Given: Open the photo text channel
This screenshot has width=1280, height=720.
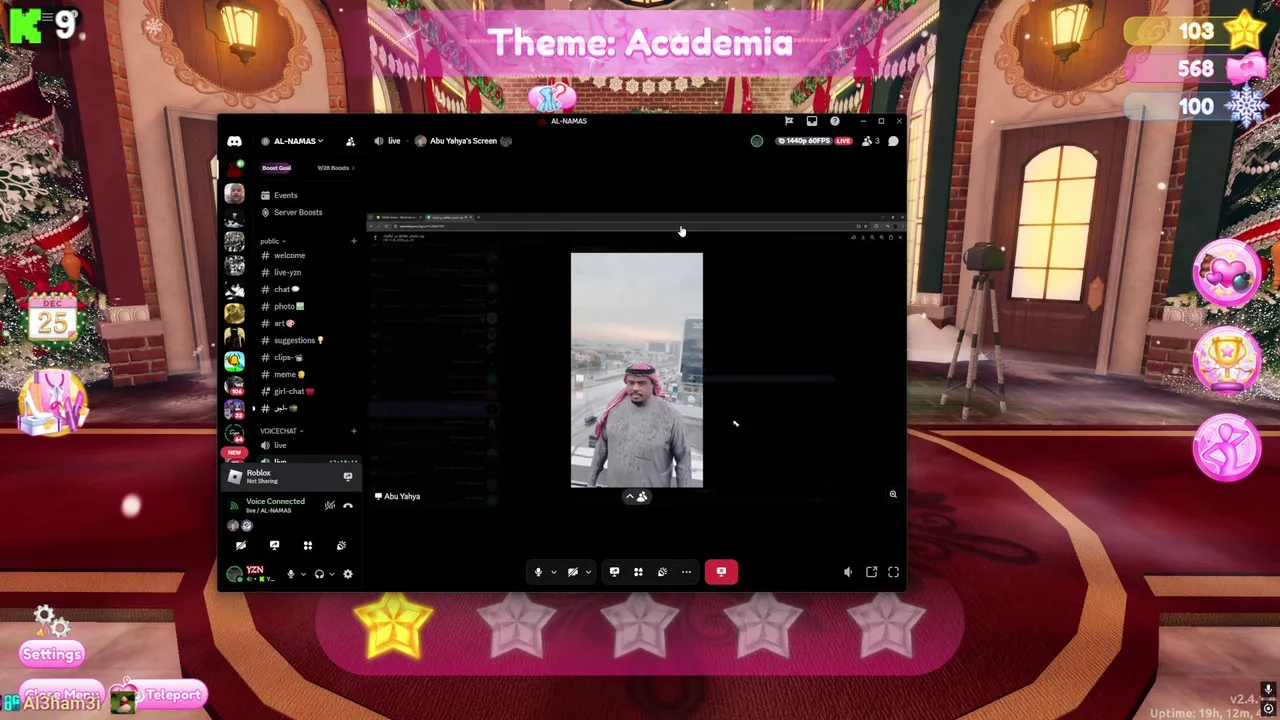Looking at the screenshot, I should tap(307, 306).
